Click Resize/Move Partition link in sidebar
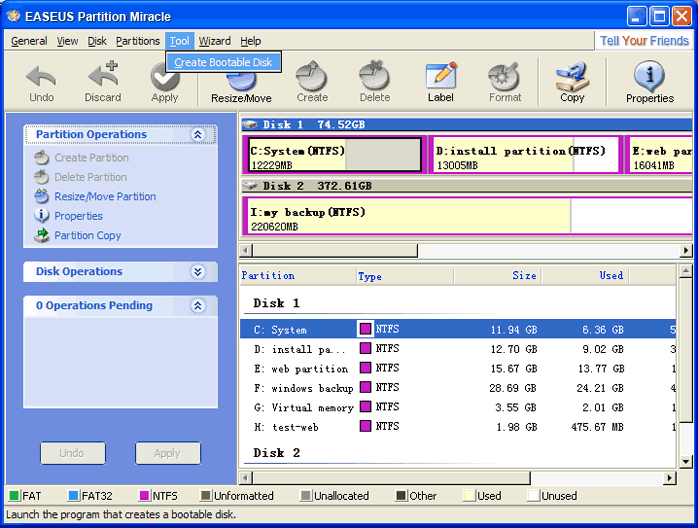Image resolution: width=698 pixels, height=528 pixels. point(105,196)
